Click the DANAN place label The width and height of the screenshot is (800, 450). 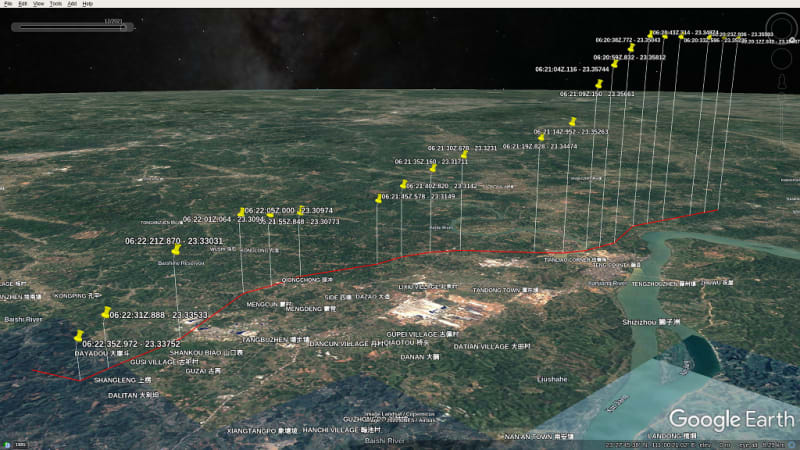click(x=420, y=357)
